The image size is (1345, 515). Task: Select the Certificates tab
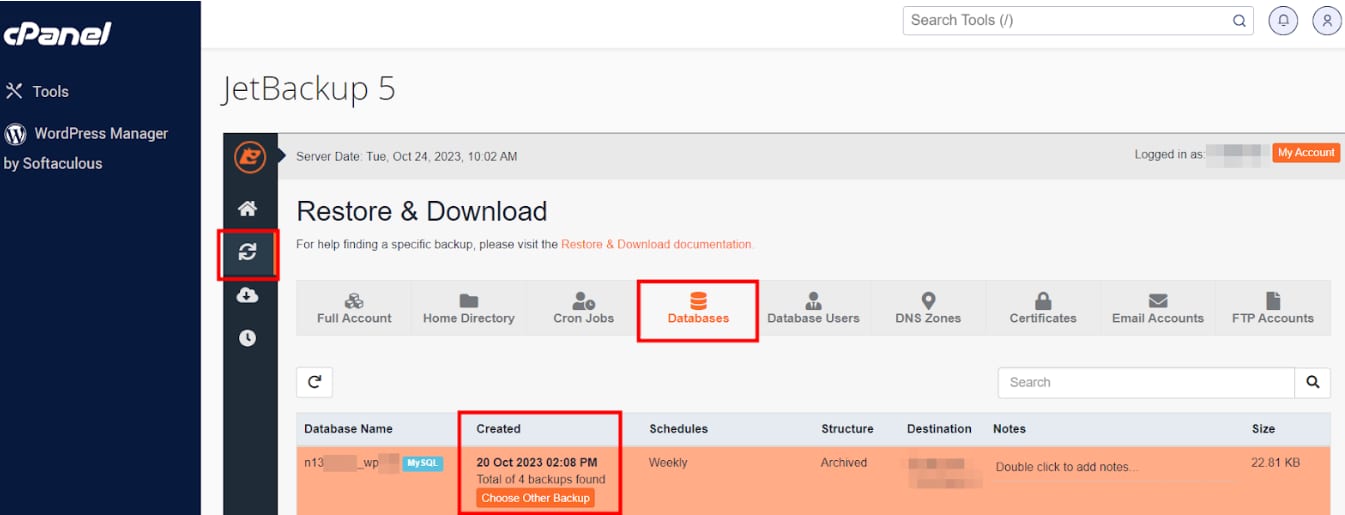click(x=1043, y=308)
